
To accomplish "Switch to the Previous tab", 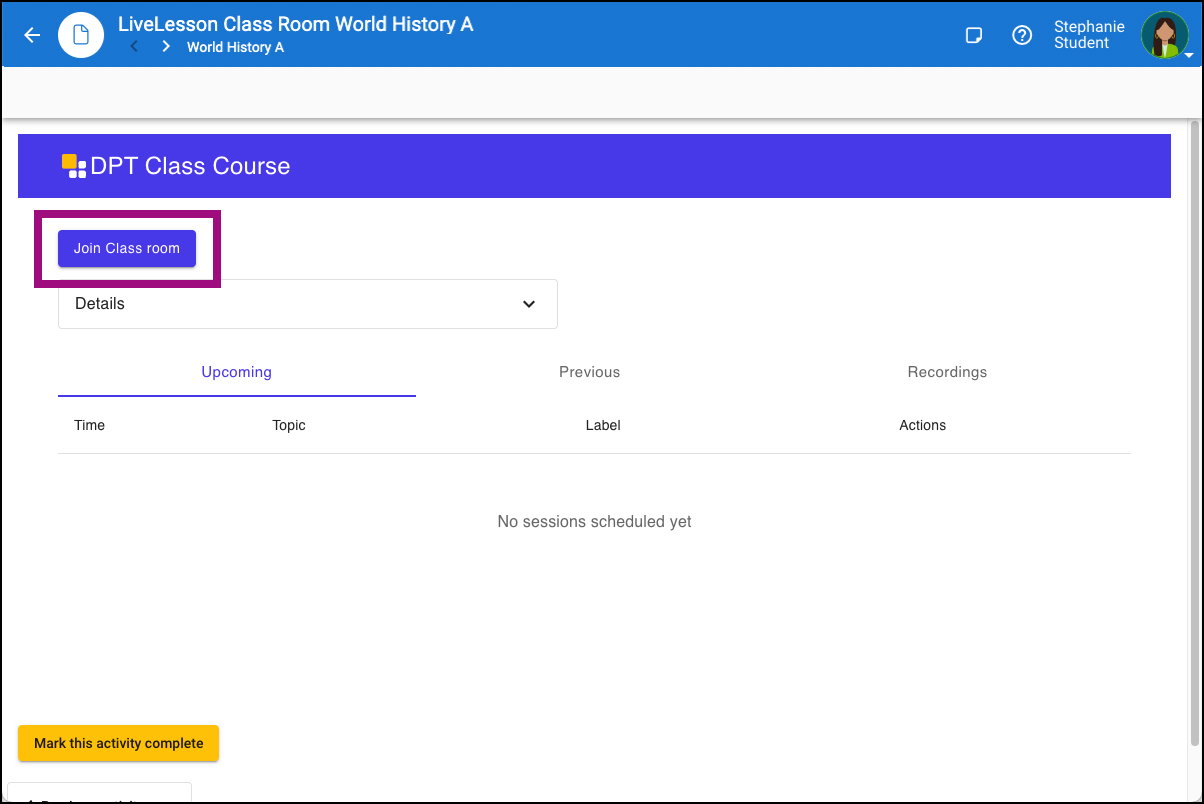I will [589, 371].
